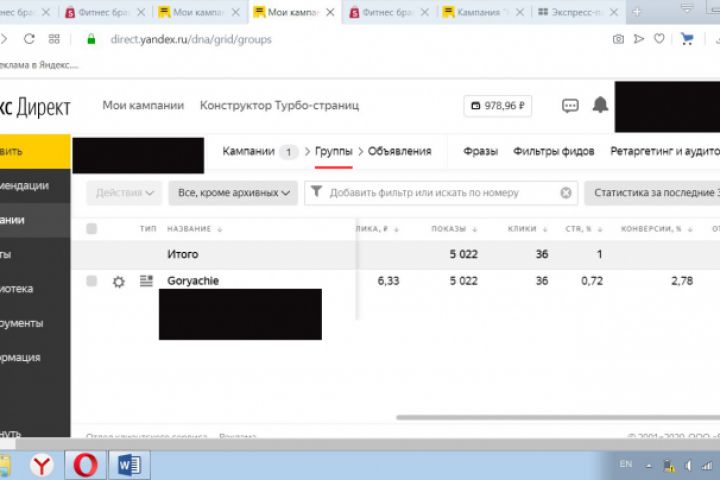Open notifications bell icon
720x480 pixels.
600,105
